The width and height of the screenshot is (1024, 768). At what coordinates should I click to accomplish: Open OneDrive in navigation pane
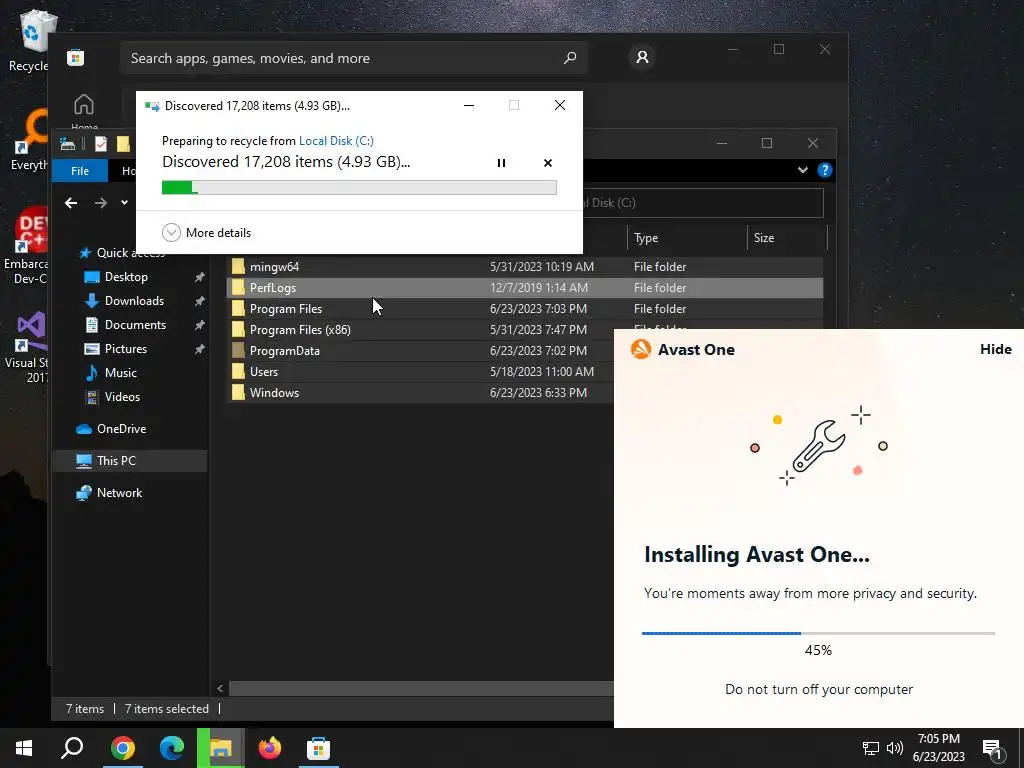click(x=121, y=429)
